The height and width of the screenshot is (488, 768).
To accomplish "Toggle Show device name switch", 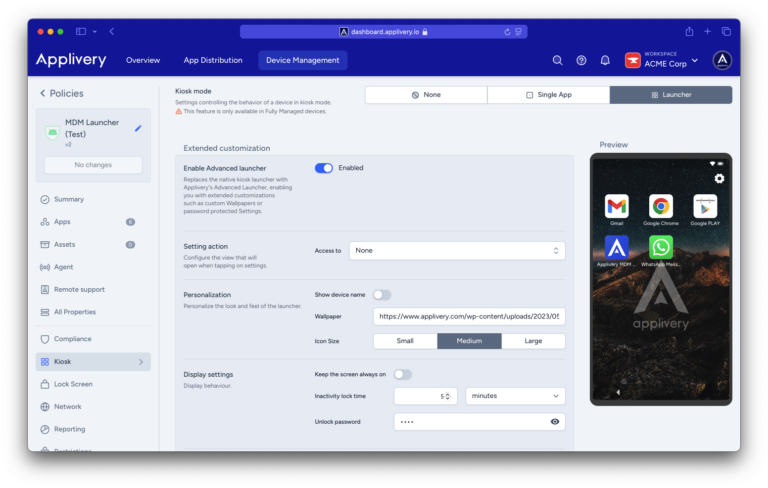I will coord(382,295).
